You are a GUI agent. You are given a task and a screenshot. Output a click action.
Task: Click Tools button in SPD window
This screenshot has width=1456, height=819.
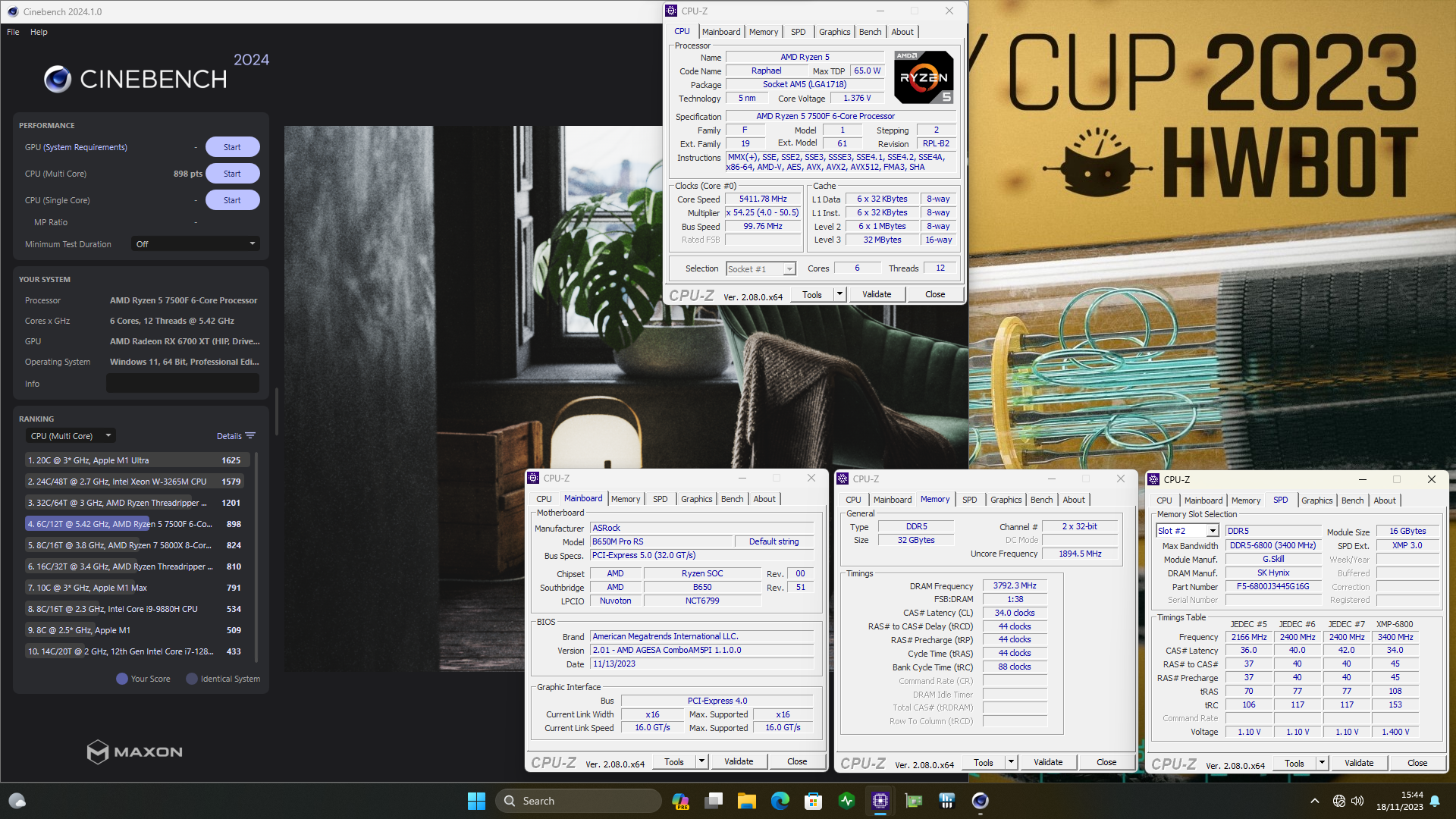pos(1294,763)
